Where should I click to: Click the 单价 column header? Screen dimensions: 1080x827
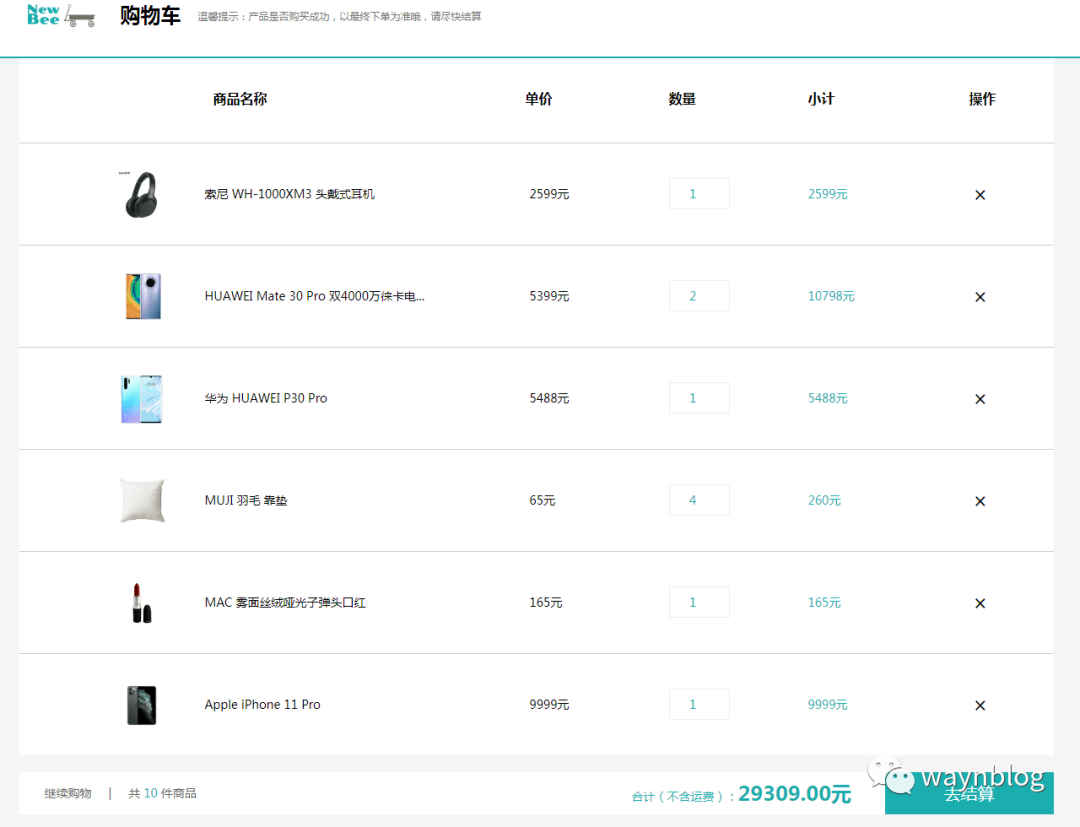click(x=539, y=99)
